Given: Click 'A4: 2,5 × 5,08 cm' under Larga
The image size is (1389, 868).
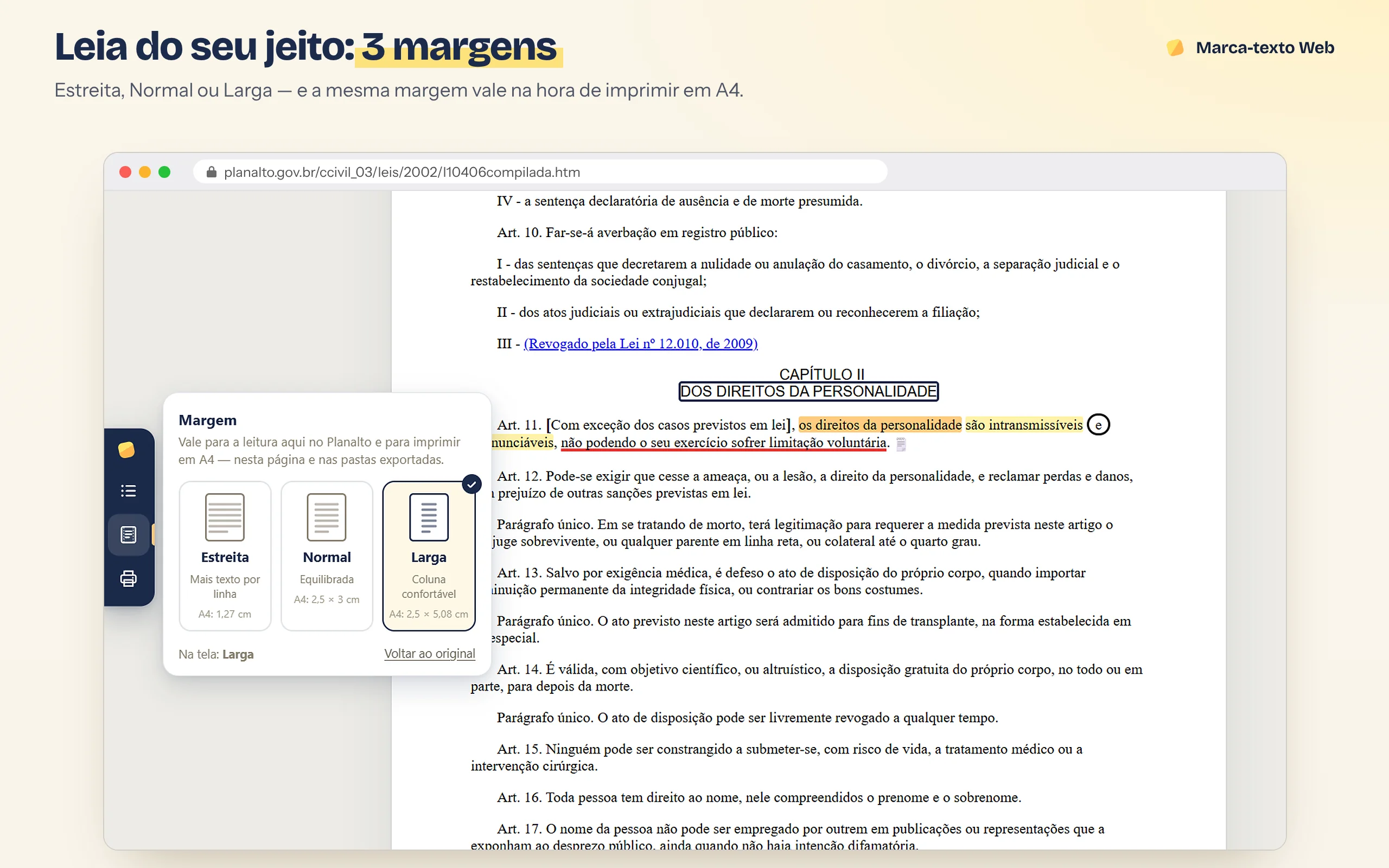Looking at the screenshot, I should 429,614.
